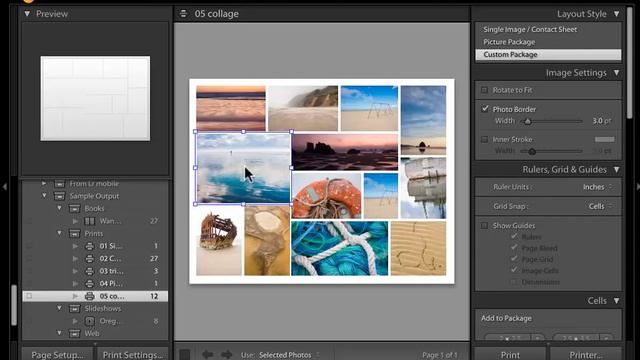Open the Grid Snap dropdown showing Cells
The height and width of the screenshot is (360, 640).
tap(600, 206)
